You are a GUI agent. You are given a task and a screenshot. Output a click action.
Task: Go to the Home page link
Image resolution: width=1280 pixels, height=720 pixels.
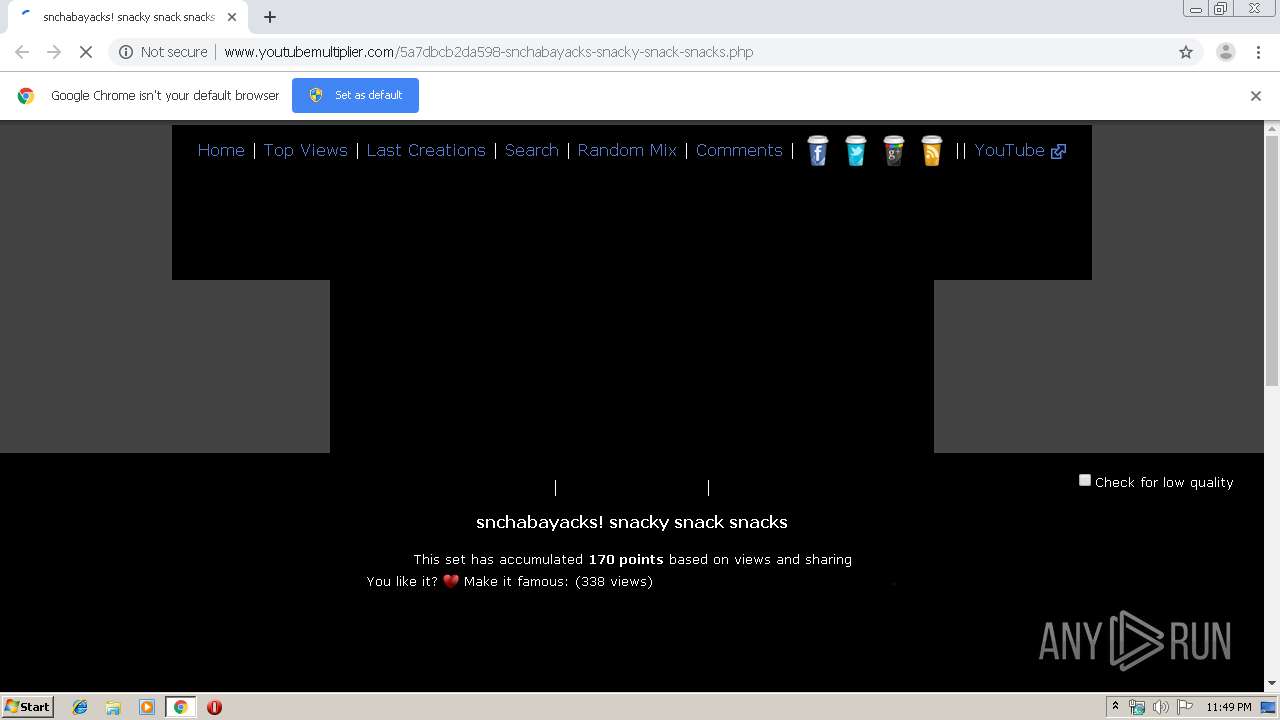pos(221,150)
